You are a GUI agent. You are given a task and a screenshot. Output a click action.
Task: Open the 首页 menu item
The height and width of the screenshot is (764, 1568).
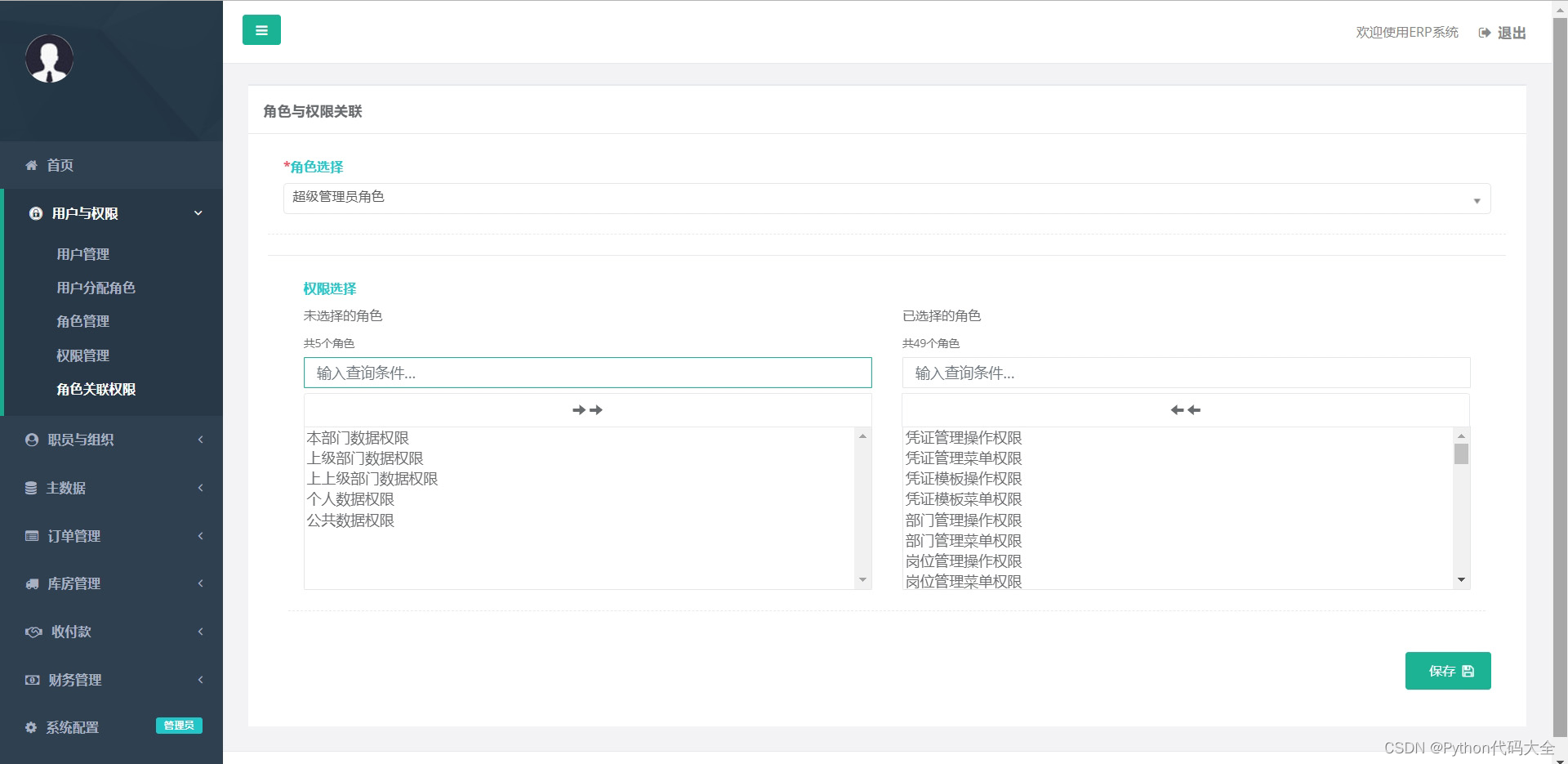click(111, 165)
